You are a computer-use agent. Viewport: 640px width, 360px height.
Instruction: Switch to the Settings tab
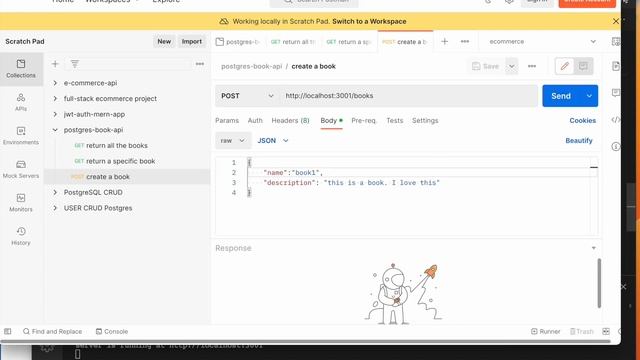click(425, 120)
